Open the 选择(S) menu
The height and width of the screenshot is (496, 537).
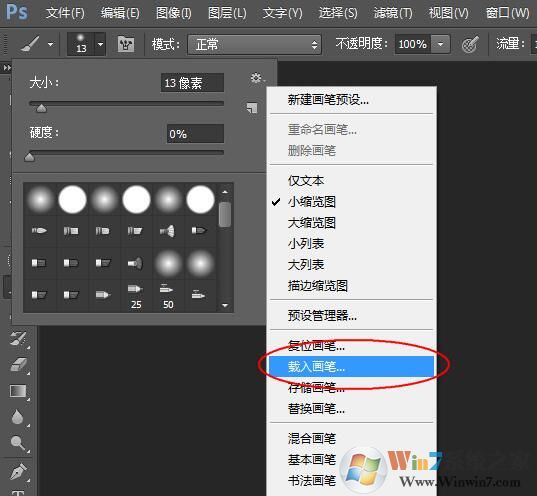[x=338, y=13]
